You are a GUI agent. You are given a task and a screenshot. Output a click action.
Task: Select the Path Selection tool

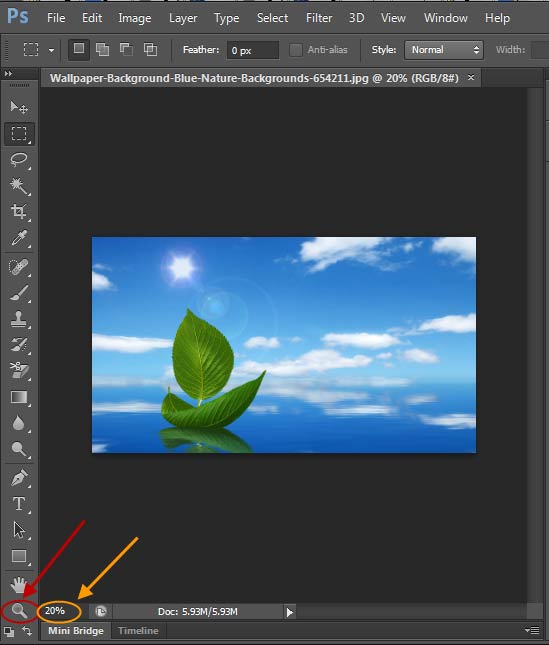tap(19, 530)
